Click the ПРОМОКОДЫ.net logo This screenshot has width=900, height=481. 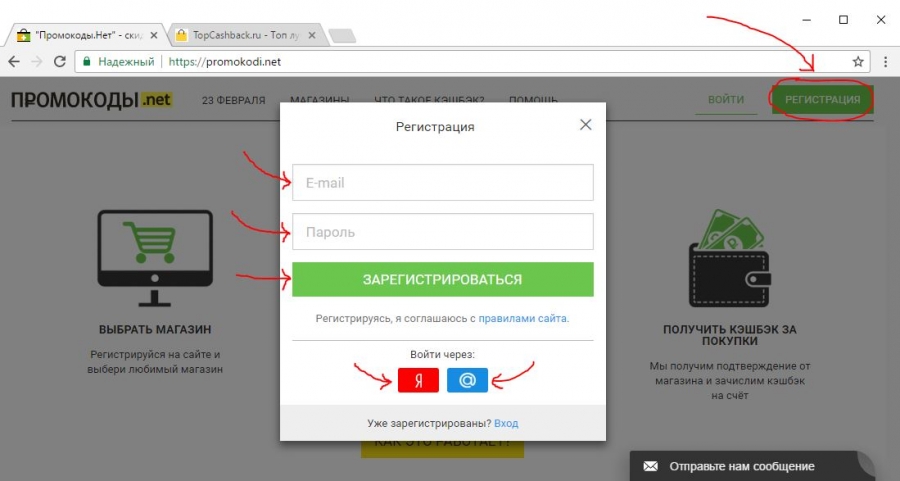pyautogui.click(x=91, y=100)
